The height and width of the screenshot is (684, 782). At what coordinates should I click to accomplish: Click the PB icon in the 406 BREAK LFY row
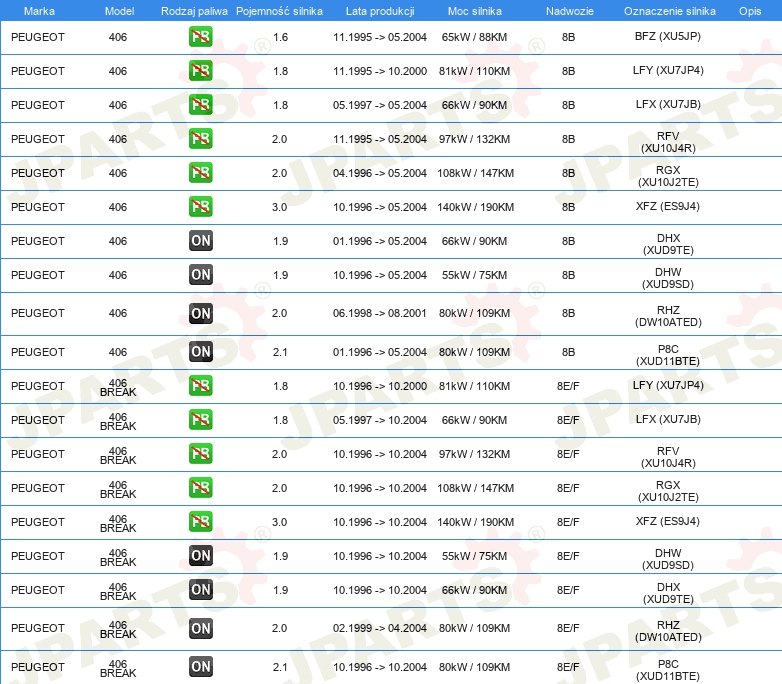coord(200,386)
